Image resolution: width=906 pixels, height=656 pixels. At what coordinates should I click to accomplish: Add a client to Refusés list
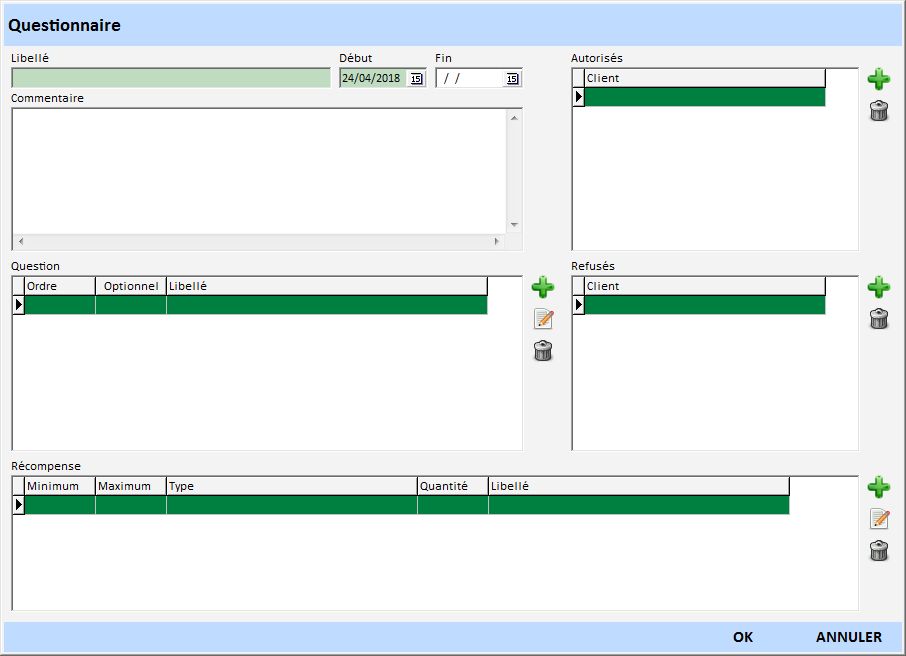(x=878, y=288)
